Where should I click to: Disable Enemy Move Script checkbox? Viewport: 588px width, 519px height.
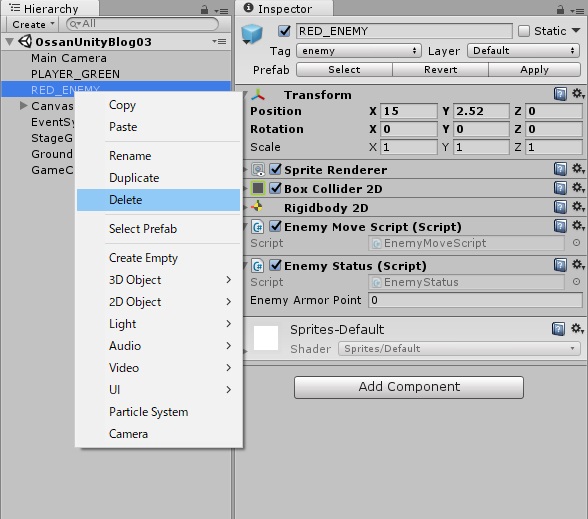(276, 226)
